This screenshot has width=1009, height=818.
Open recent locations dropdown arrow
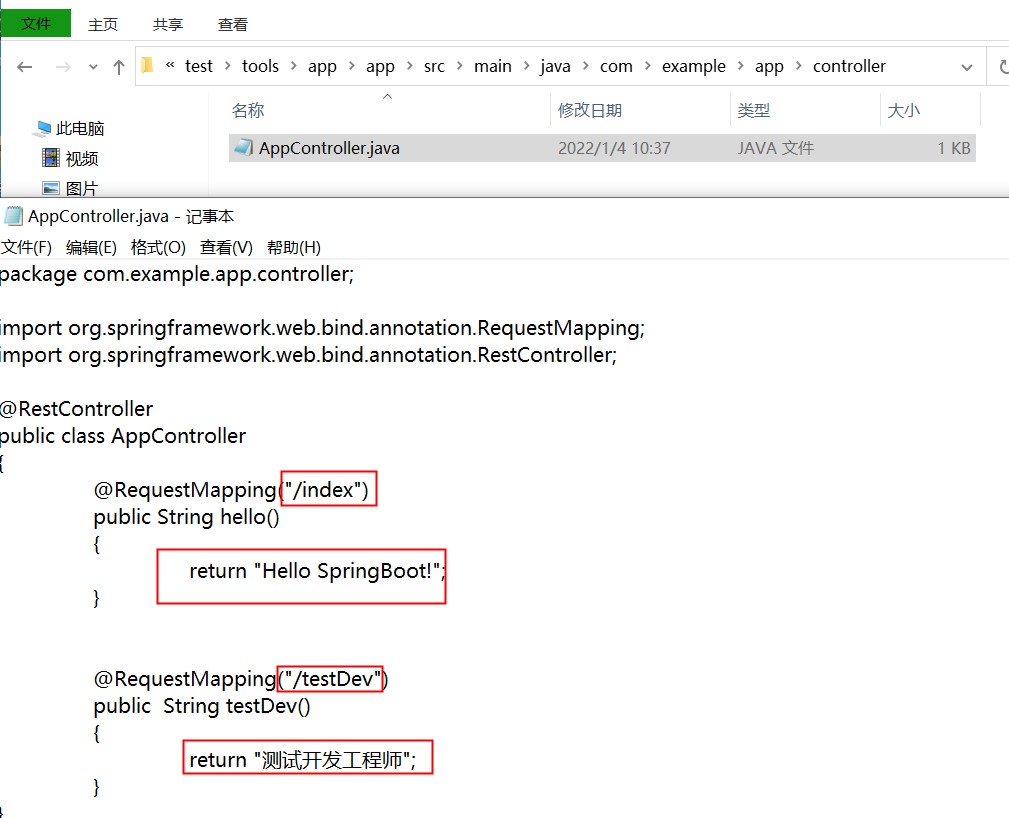(93, 67)
